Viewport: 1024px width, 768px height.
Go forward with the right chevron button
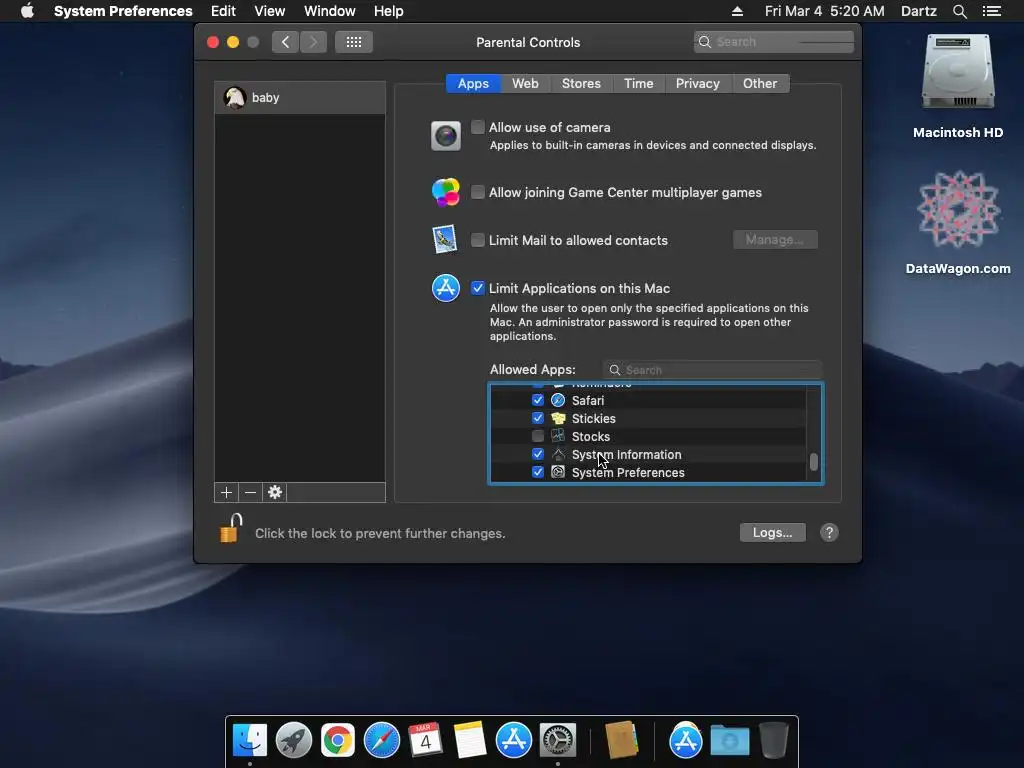(313, 42)
